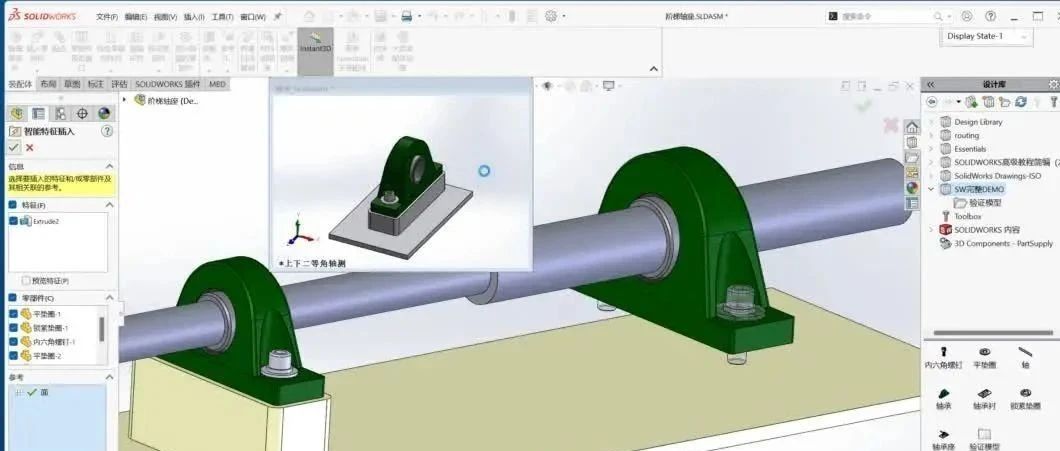Image resolution: width=1060 pixels, height=451 pixels.
Task: Click the search commands input field
Action: [x=886, y=16]
